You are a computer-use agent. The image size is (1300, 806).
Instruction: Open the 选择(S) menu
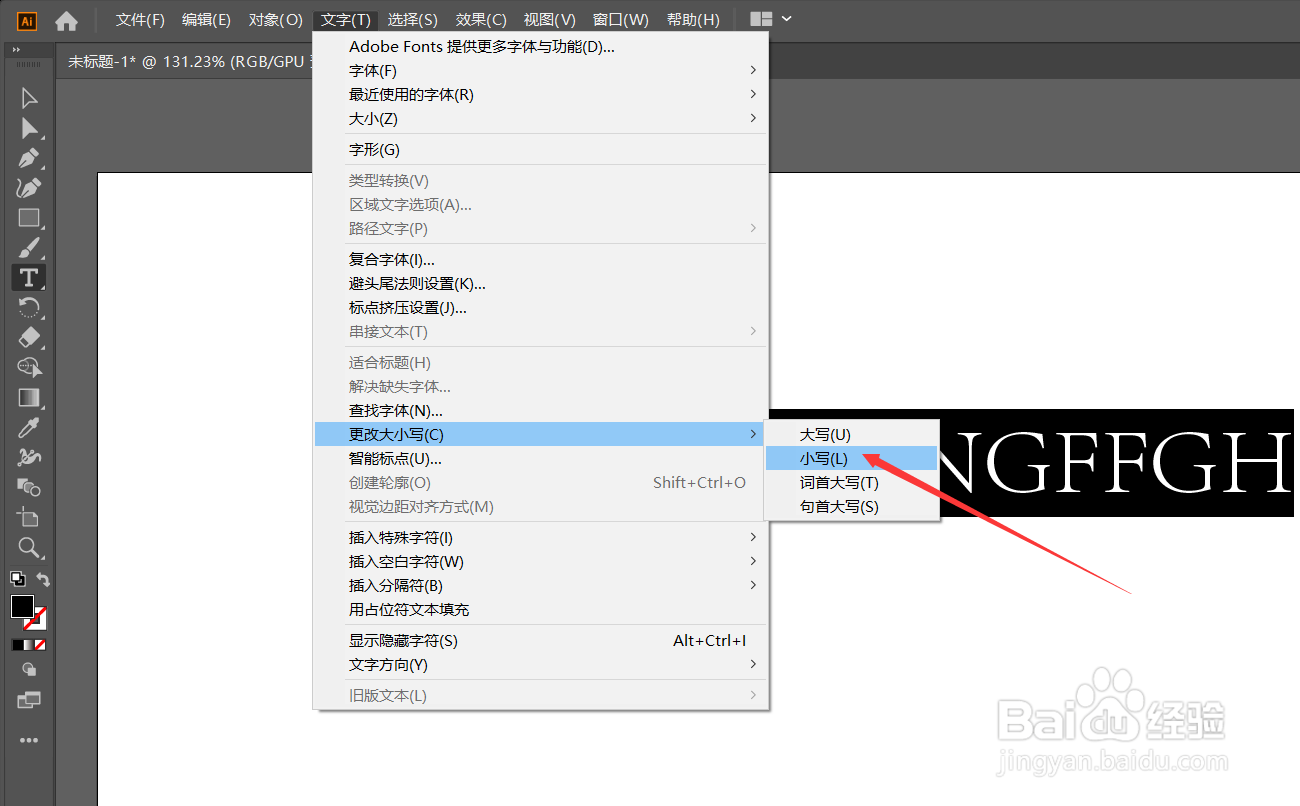tap(413, 20)
